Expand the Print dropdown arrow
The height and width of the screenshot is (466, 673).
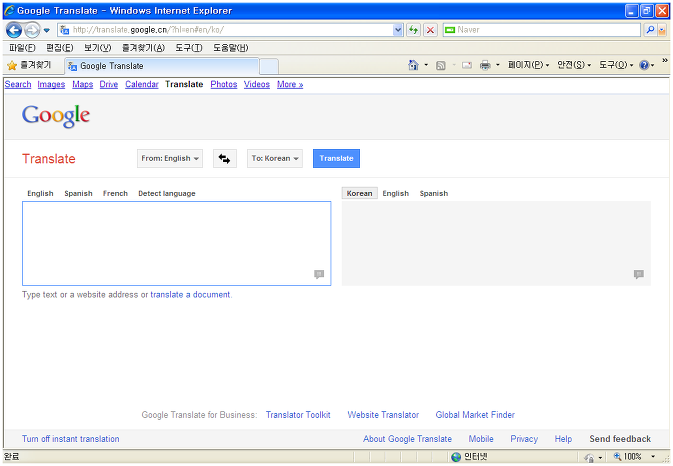click(x=498, y=65)
